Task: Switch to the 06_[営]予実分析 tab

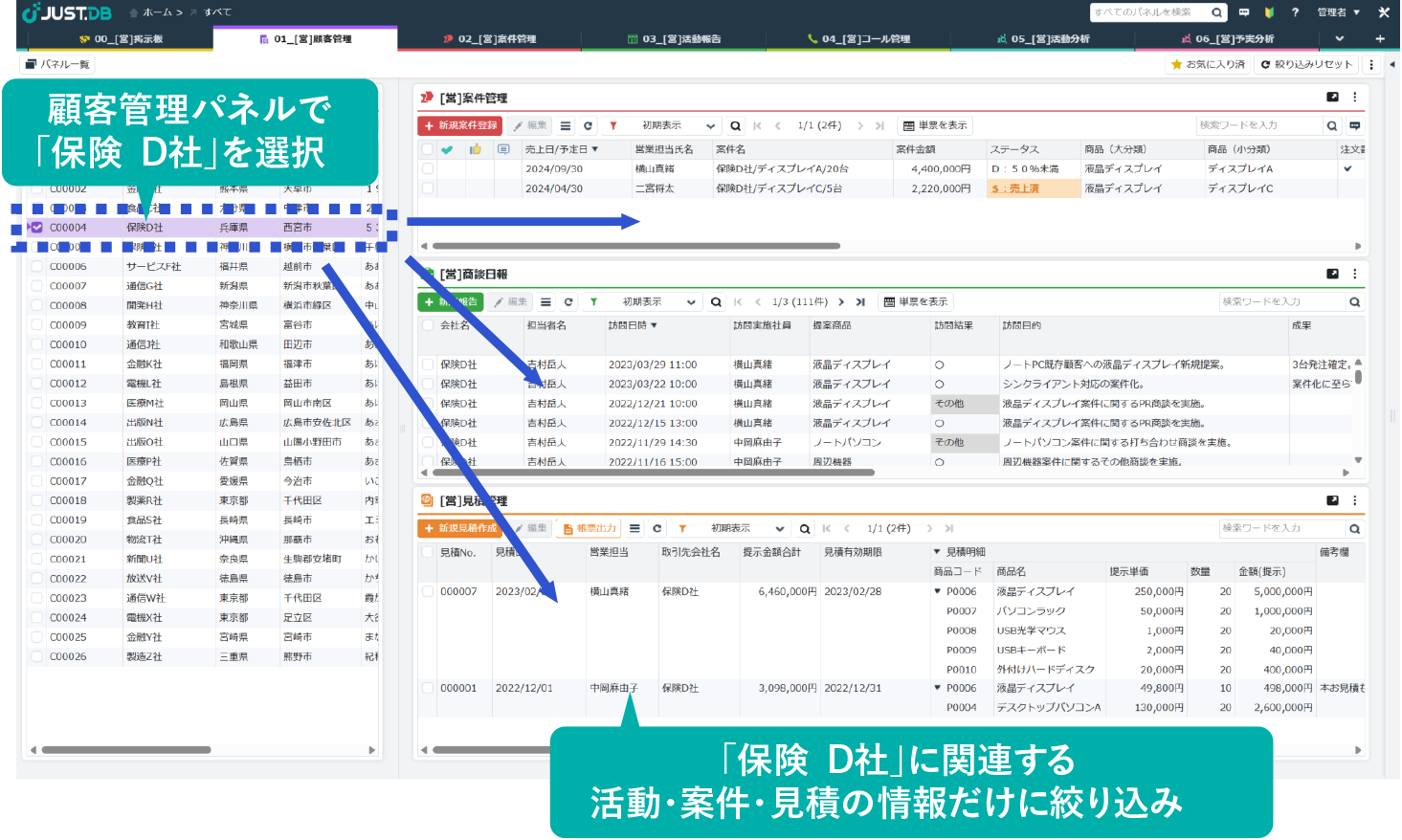Action: (x=1228, y=39)
